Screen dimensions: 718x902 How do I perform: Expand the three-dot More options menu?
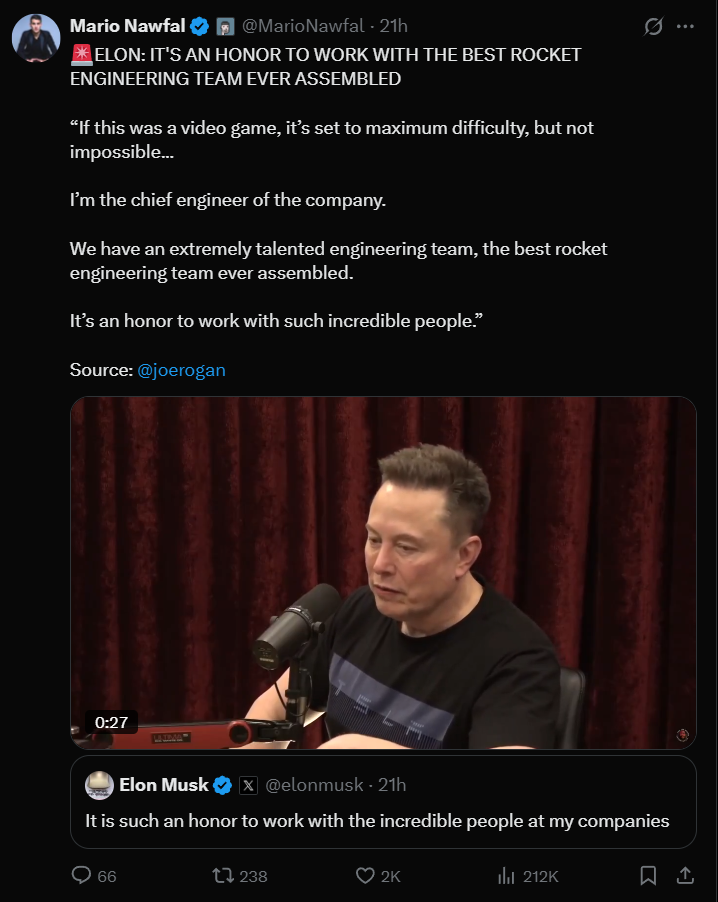click(x=685, y=27)
